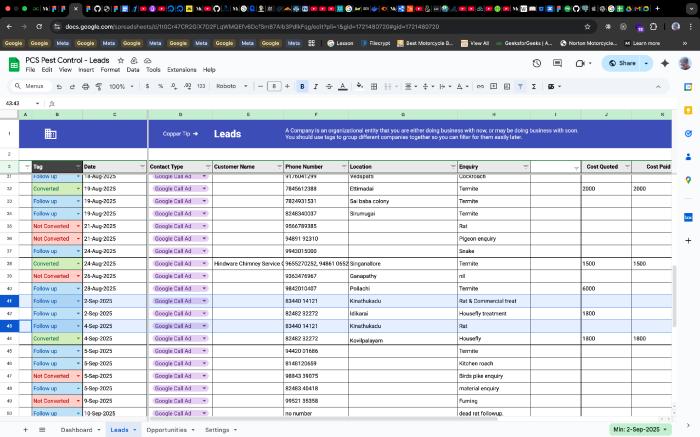This screenshot has height=437, width=700.
Task: Click the Dashboard sheet tab
Action: [77, 429]
